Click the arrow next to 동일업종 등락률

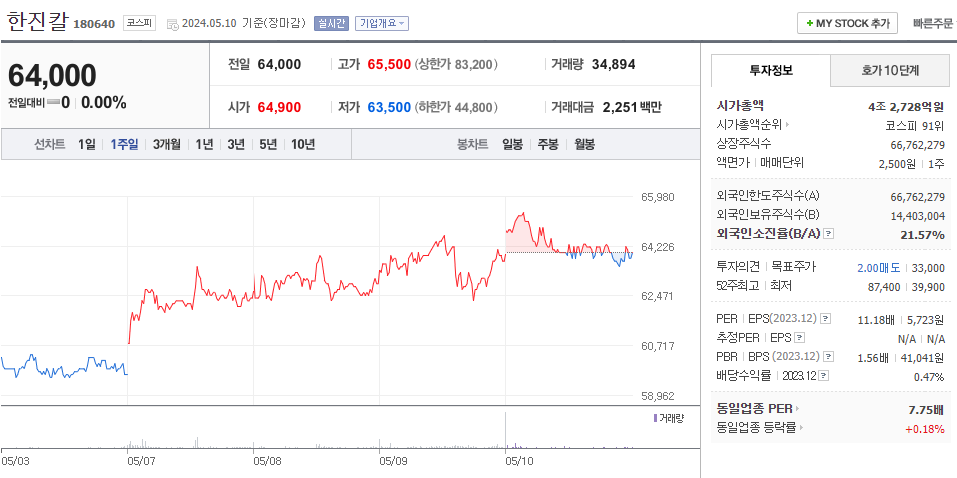[x=801, y=428]
